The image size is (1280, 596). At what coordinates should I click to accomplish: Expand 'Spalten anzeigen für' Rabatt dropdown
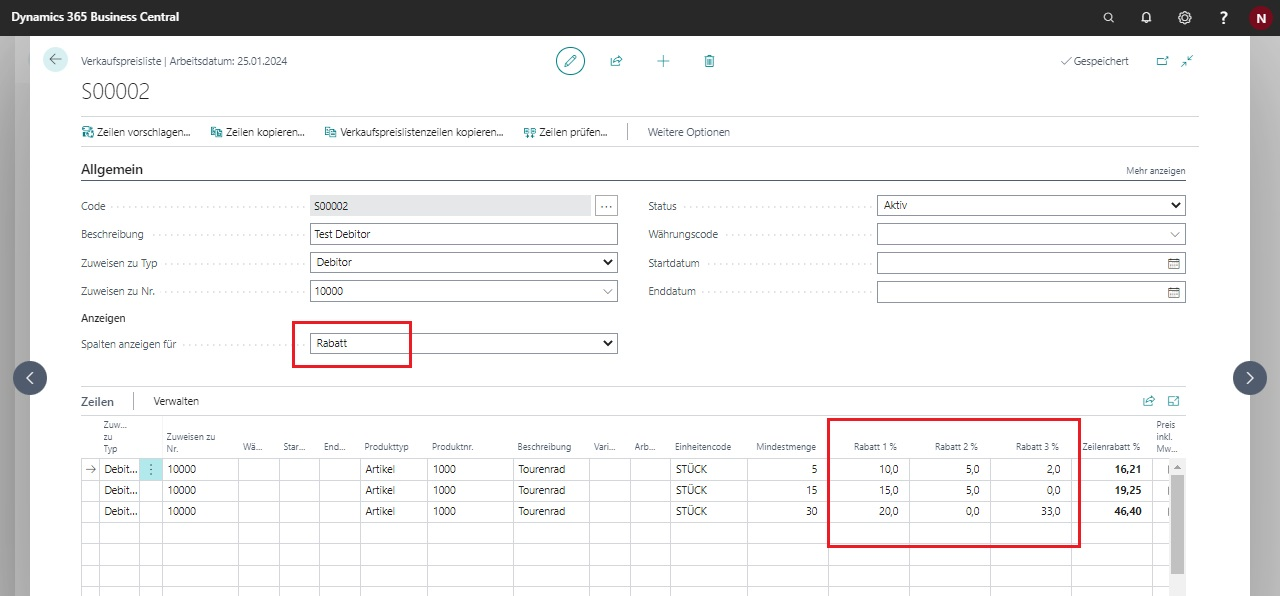pos(464,343)
